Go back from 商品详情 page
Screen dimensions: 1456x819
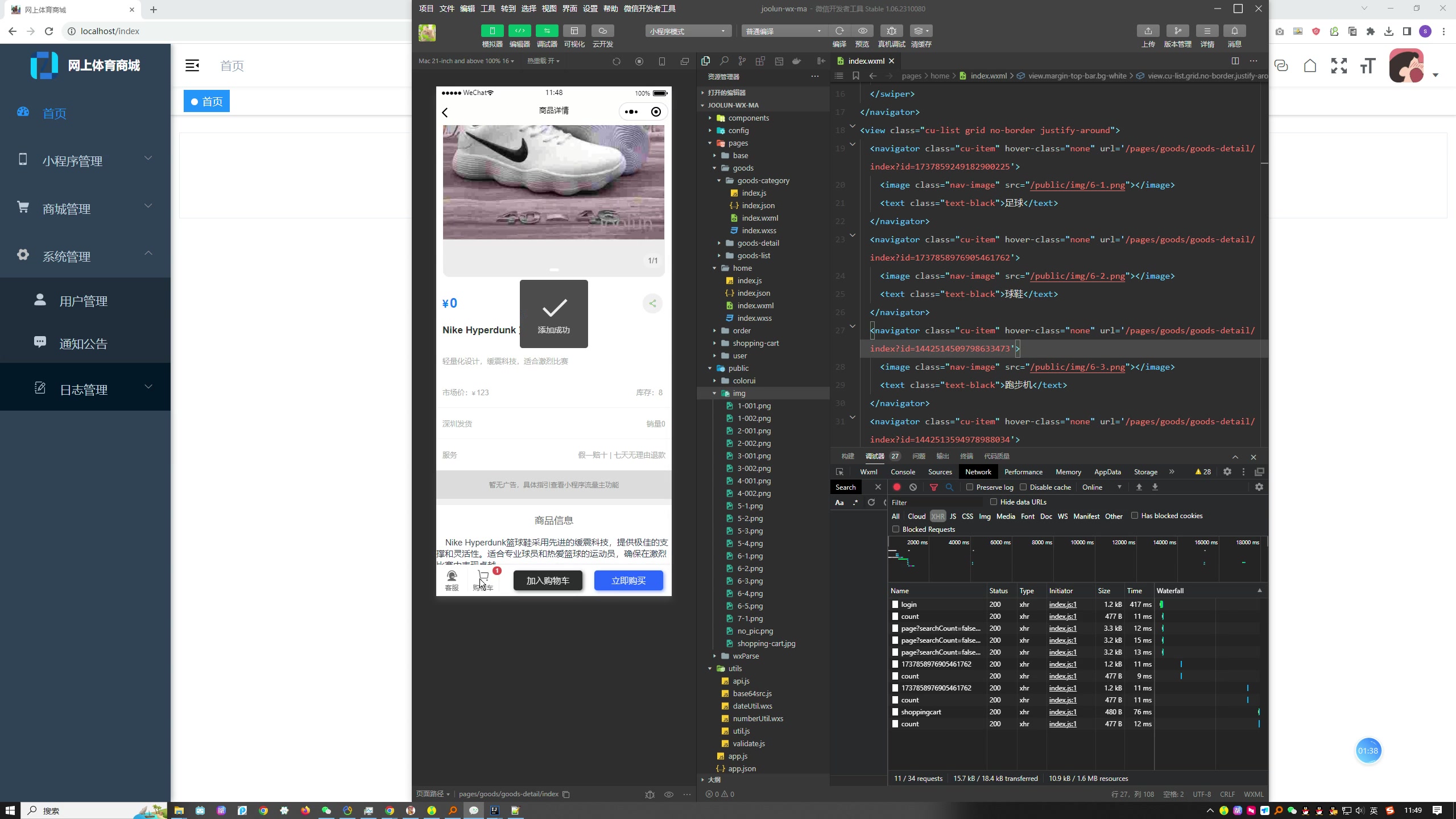point(445,112)
